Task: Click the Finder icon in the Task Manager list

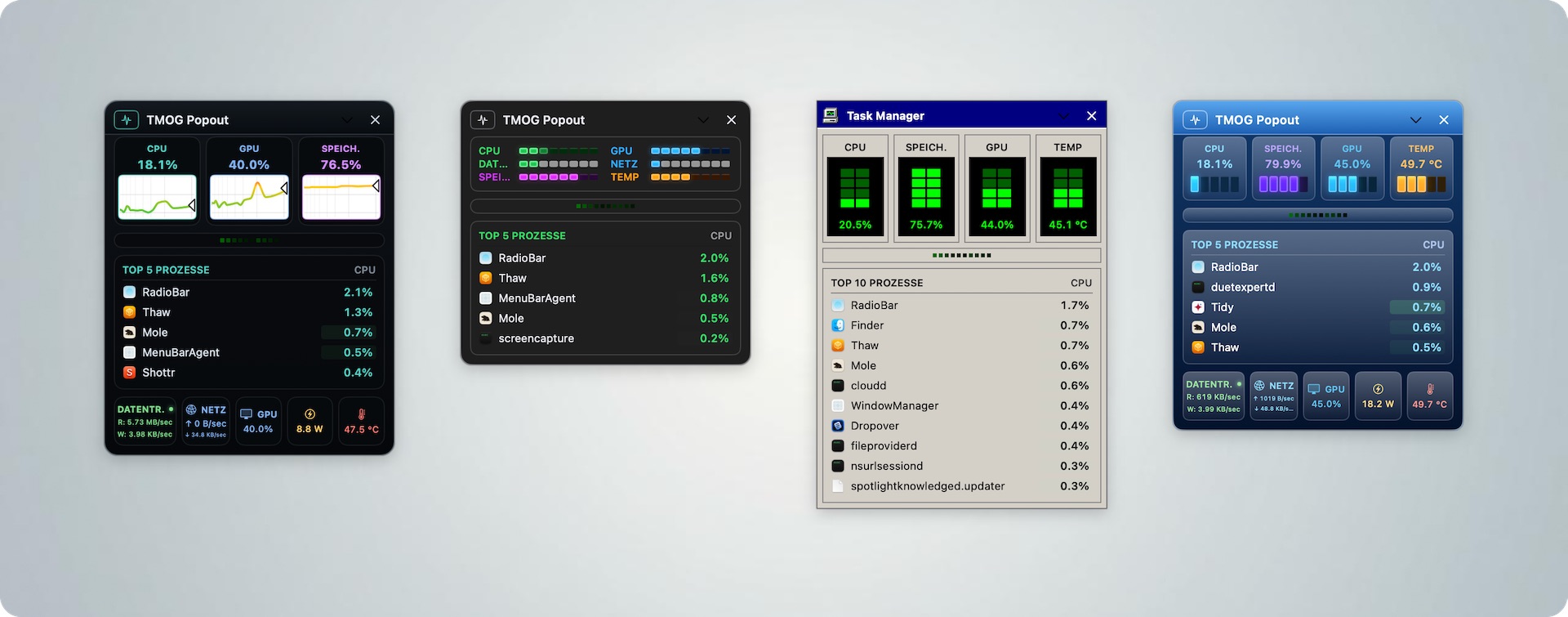Action: 838,325
